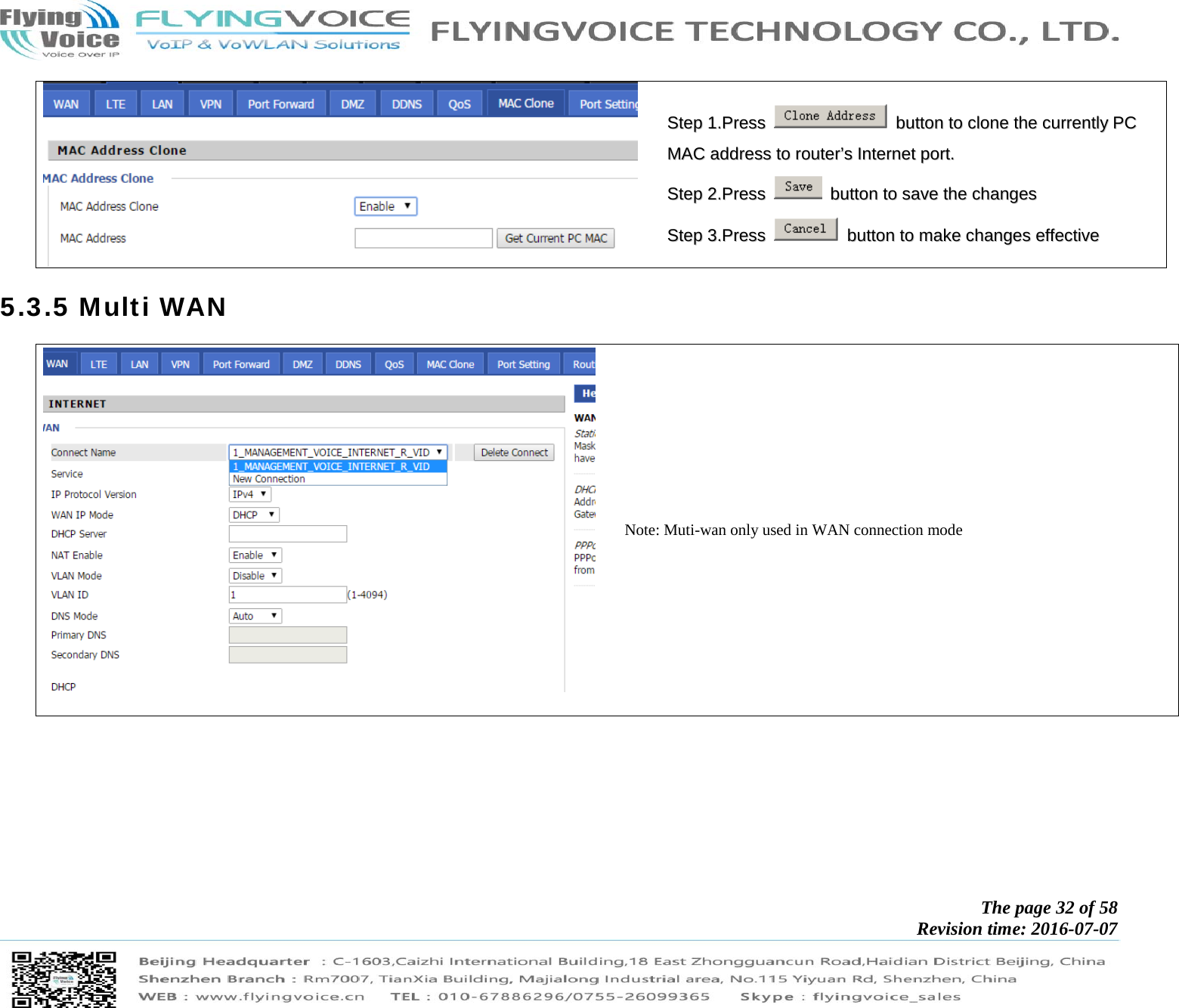Click the FLYINGVOICE VoIP & VoWLAN Solutions logo
This screenshot has height=1008, width=1179.
[x=273, y=30]
